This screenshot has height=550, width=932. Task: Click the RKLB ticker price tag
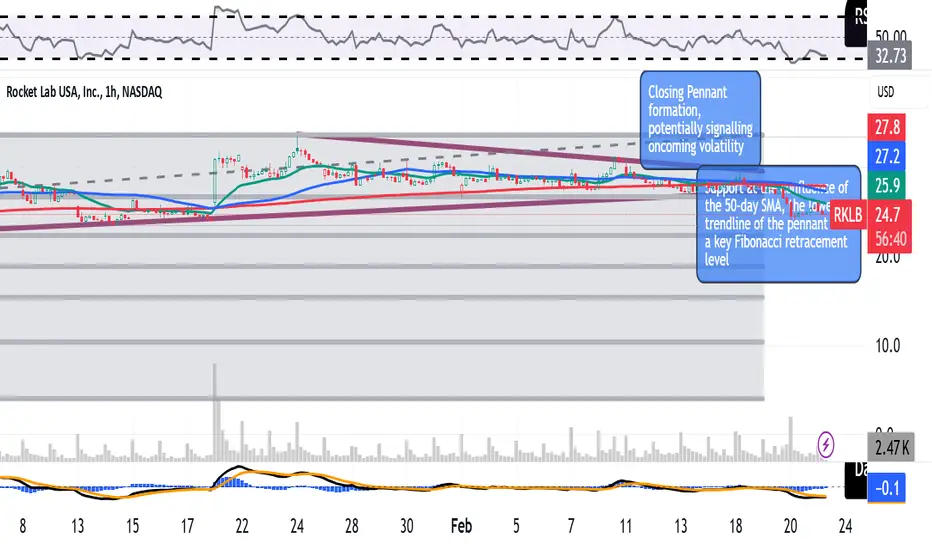848,215
